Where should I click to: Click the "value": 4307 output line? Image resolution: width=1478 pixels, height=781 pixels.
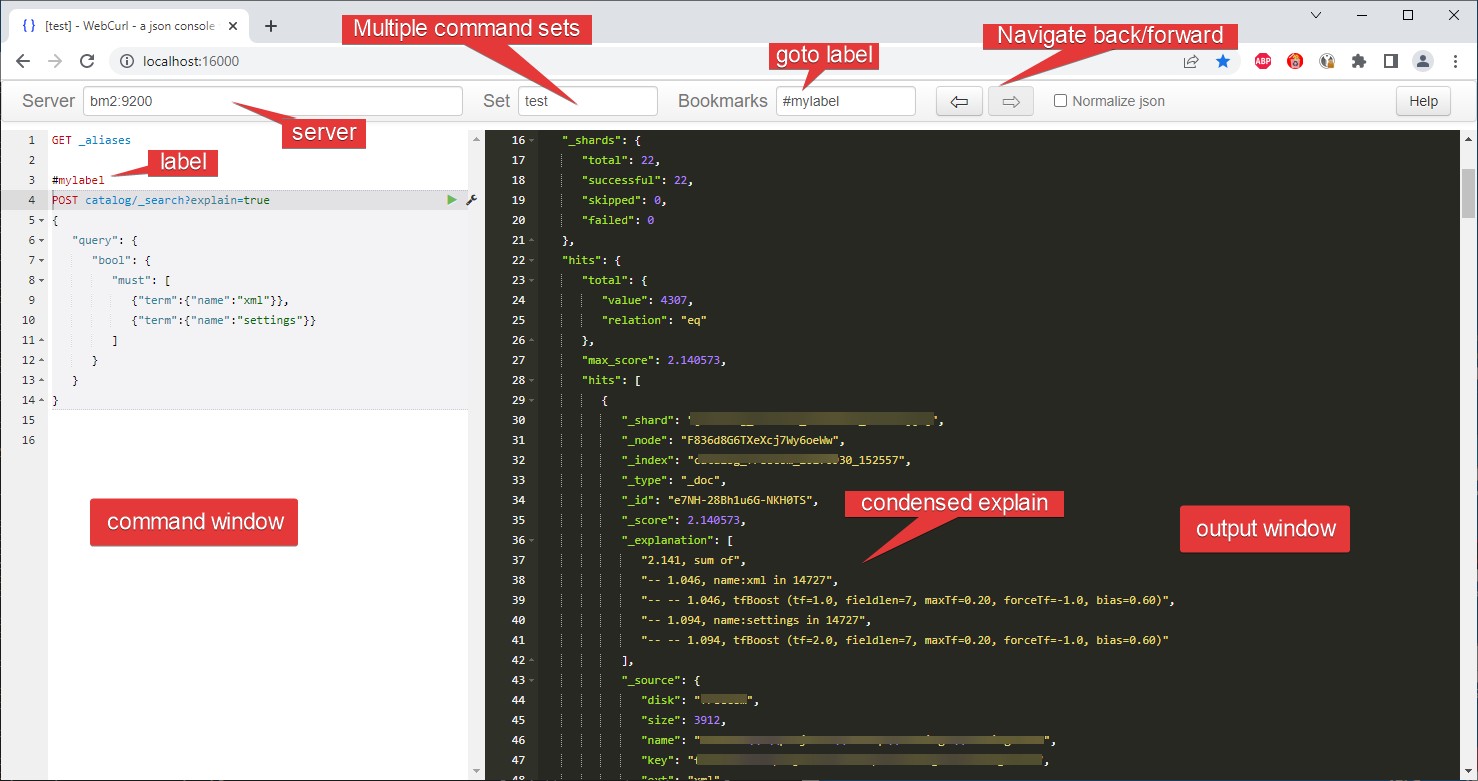point(647,300)
